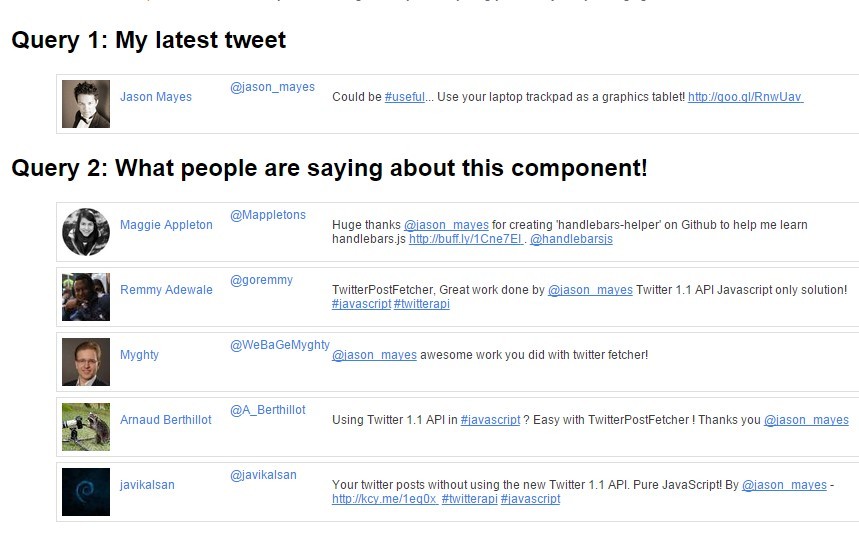Viewport: 859px width, 537px height.
Task: Click Jason Mayes' profile photo
Action: pos(86,104)
